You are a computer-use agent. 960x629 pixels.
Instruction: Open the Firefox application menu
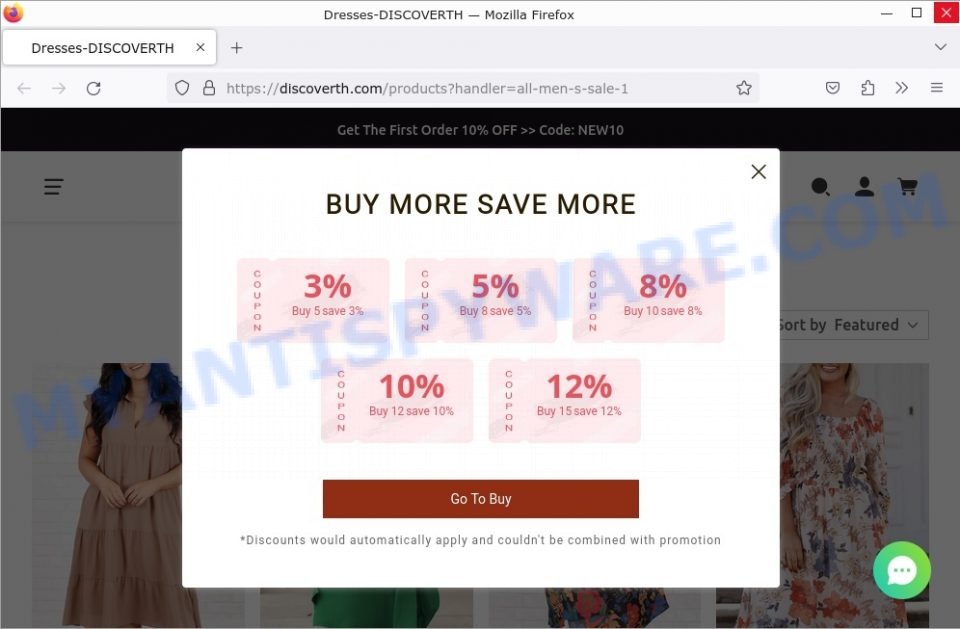coord(937,88)
